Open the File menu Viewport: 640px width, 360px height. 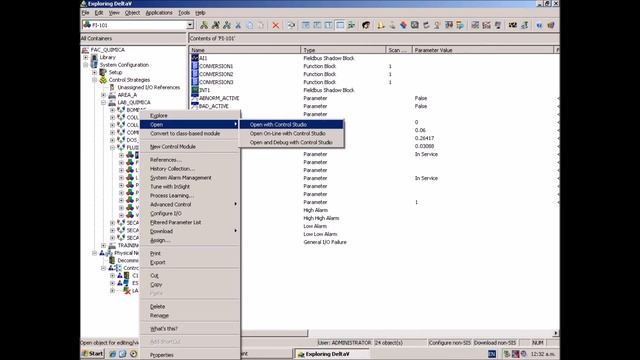[x=85, y=13]
